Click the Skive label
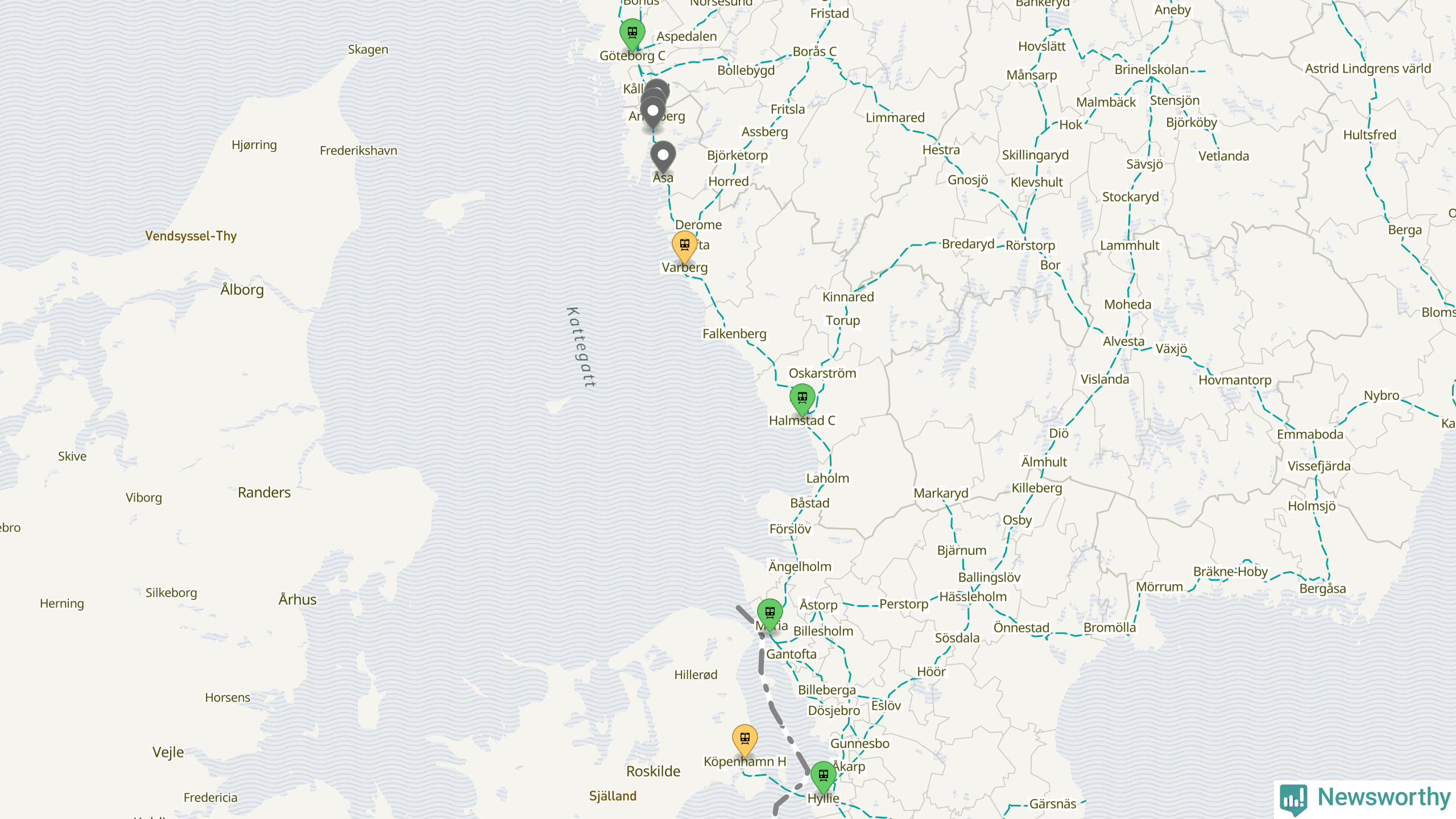 coord(72,457)
